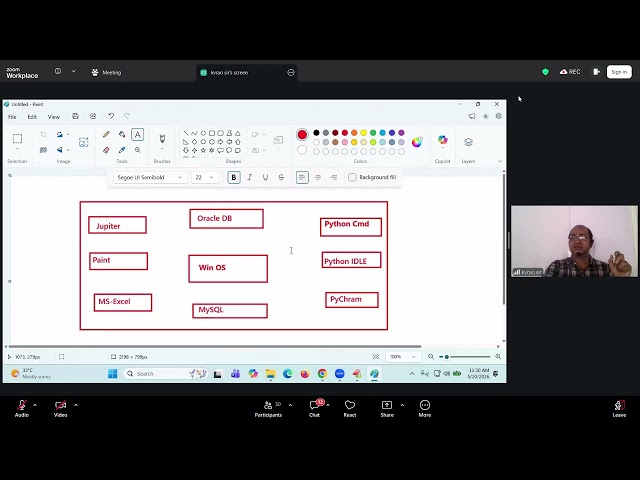Expand the Participants options caret
Screen dimensions: 640x480
point(290,405)
